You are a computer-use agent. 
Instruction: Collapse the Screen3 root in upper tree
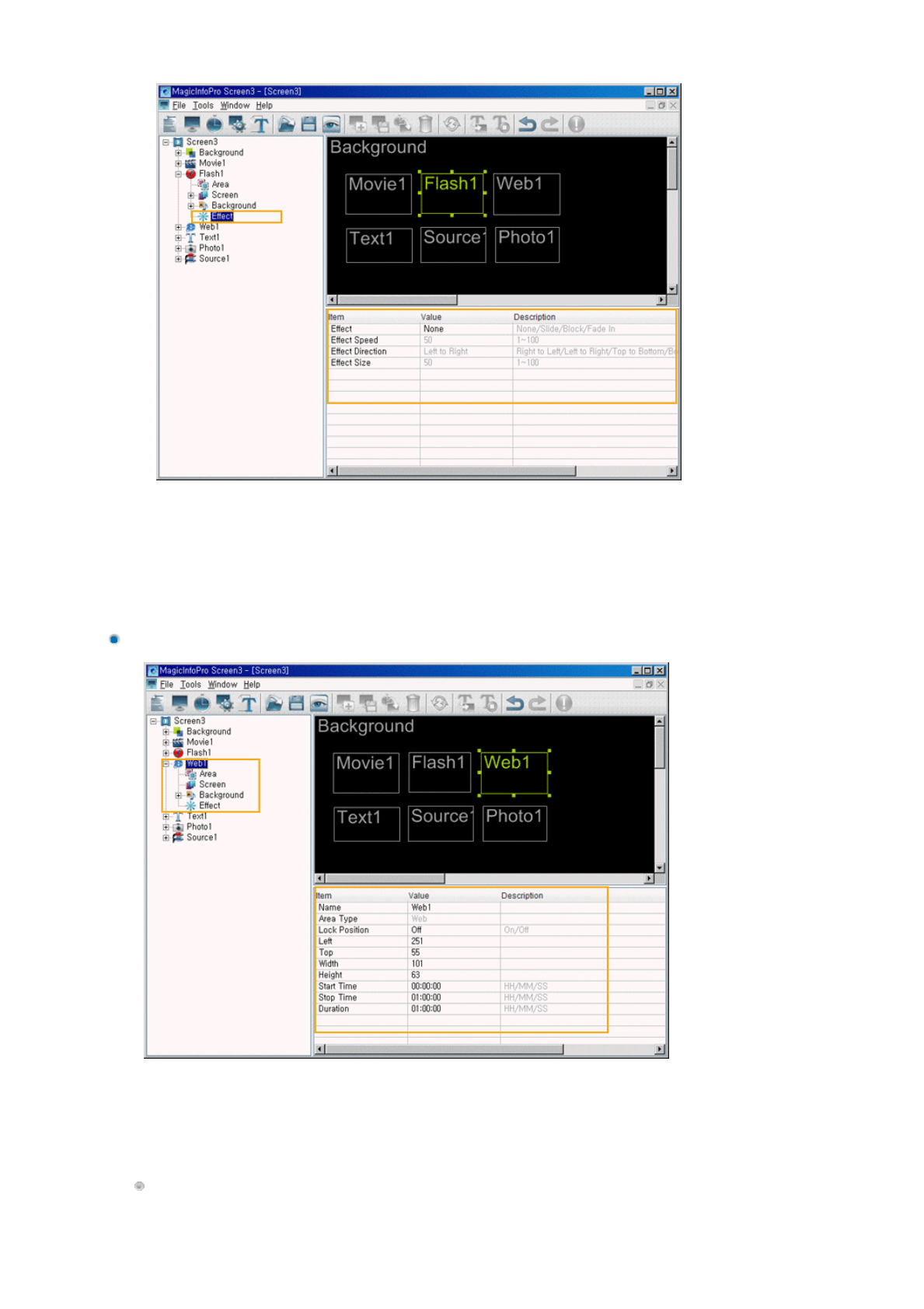[166, 142]
